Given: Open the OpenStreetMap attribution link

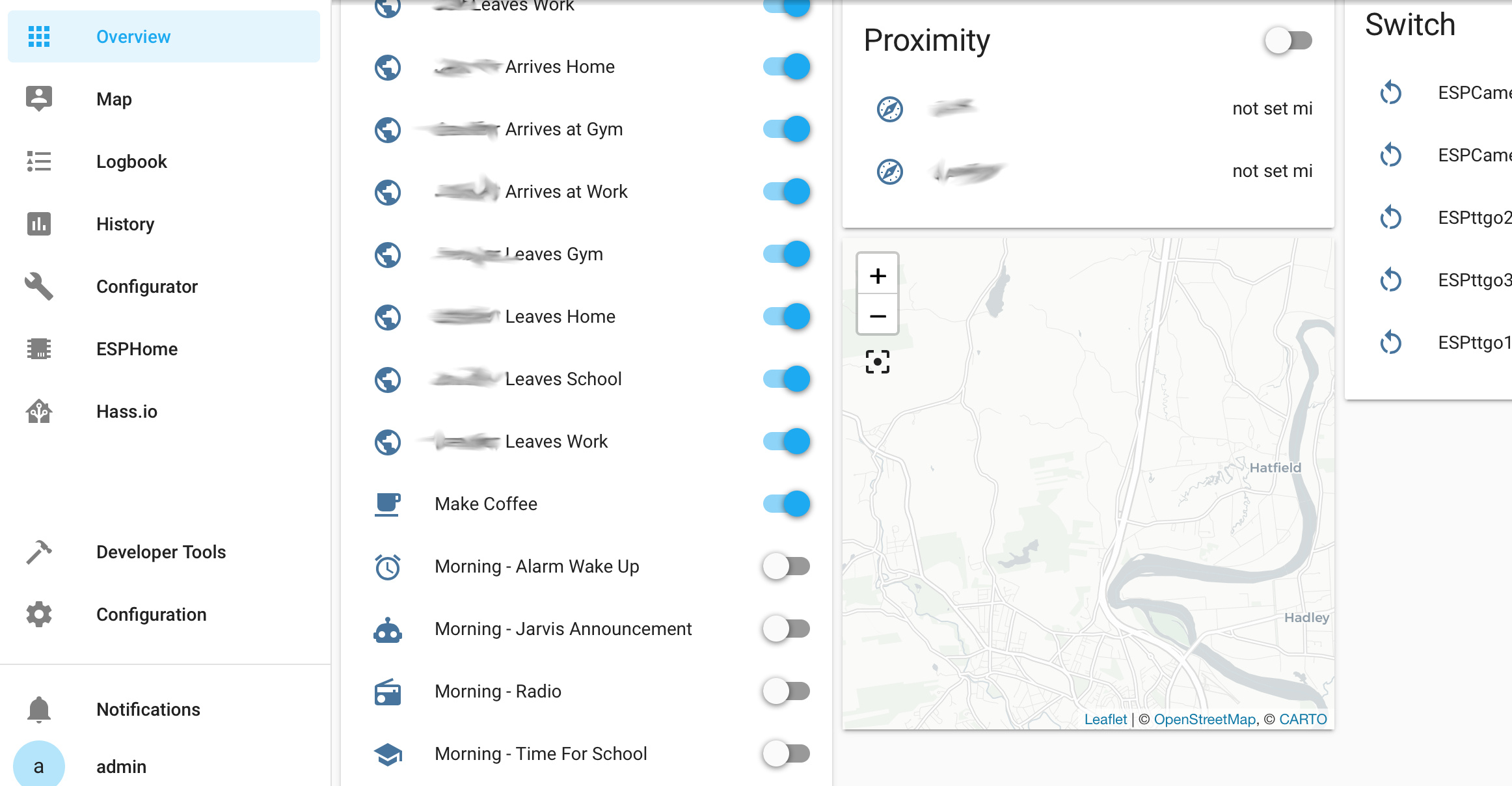Looking at the screenshot, I should click(x=1205, y=719).
